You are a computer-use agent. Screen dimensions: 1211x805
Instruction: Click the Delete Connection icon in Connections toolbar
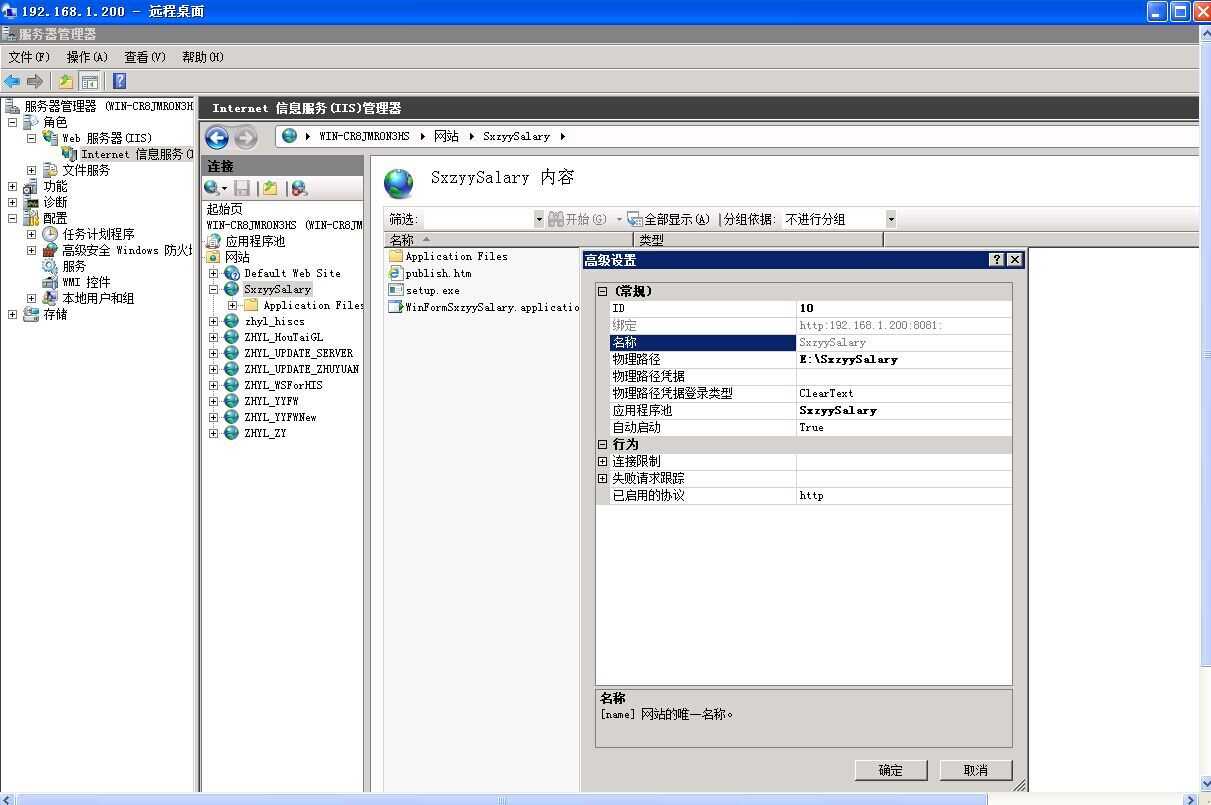[x=299, y=188]
